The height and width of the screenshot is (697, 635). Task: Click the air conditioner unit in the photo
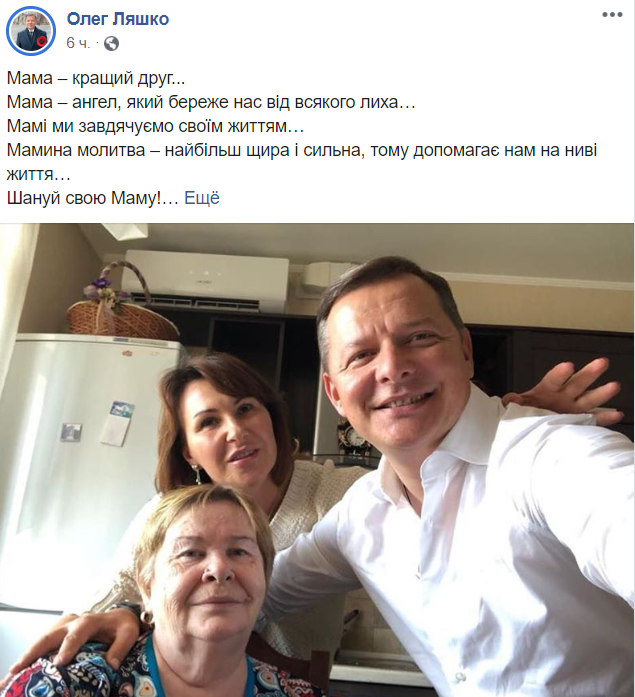205,280
